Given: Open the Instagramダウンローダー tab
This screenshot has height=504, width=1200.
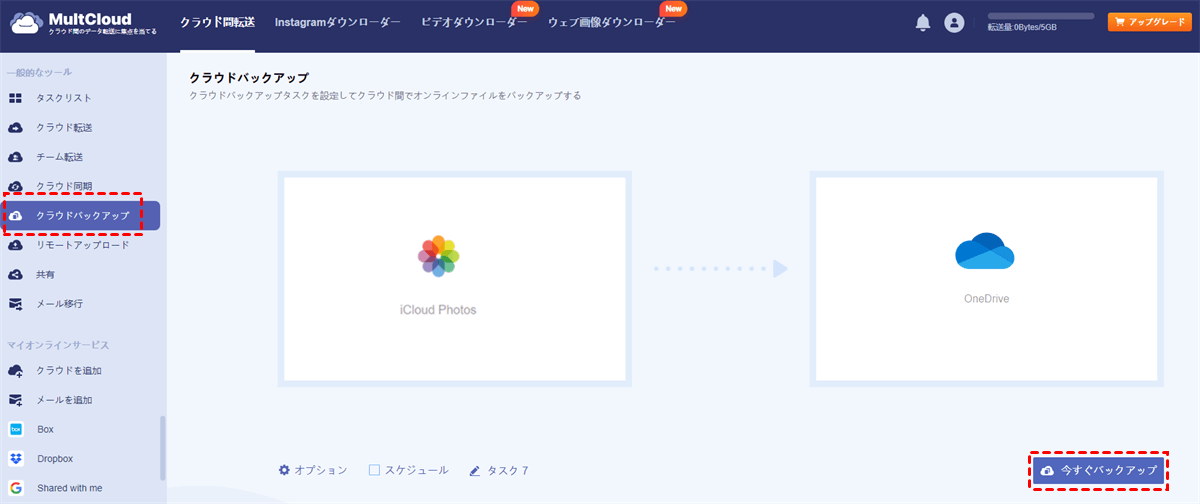Looking at the screenshot, I should [338, 23].
